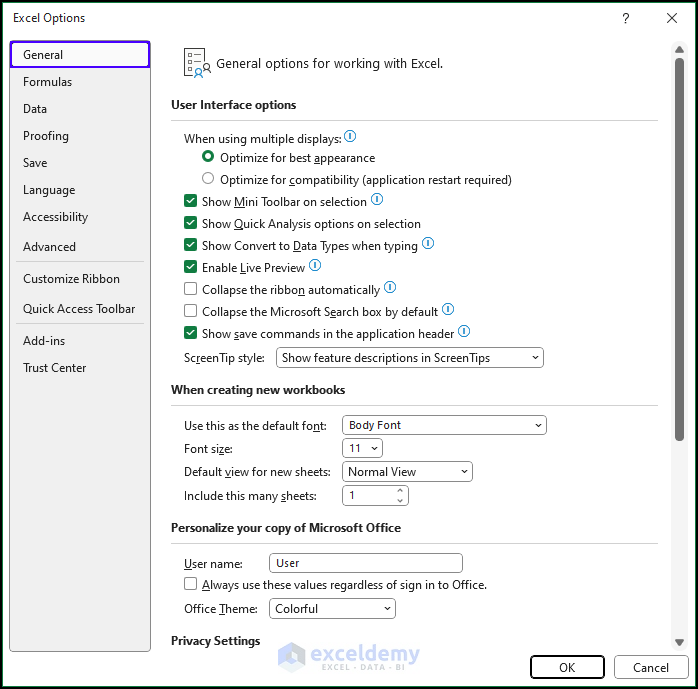This screenshot has width=698, height=689.
Task: Click info icon beside Collapse the ribbon automatically
Action: (390, 287)
